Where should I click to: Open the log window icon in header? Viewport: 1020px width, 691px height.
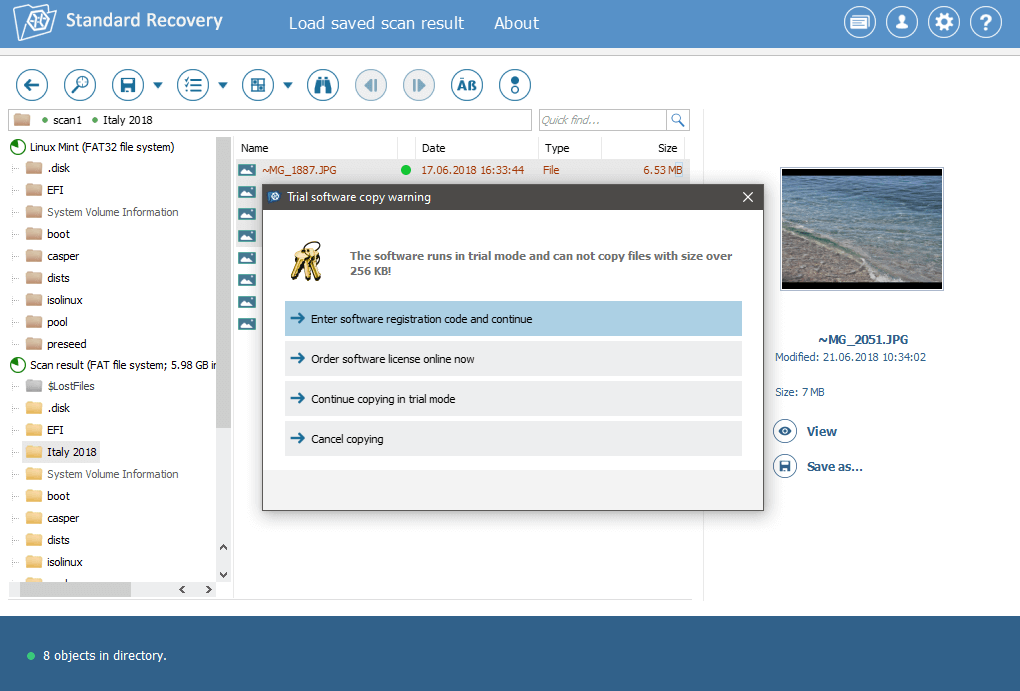[x=860, y=23]
